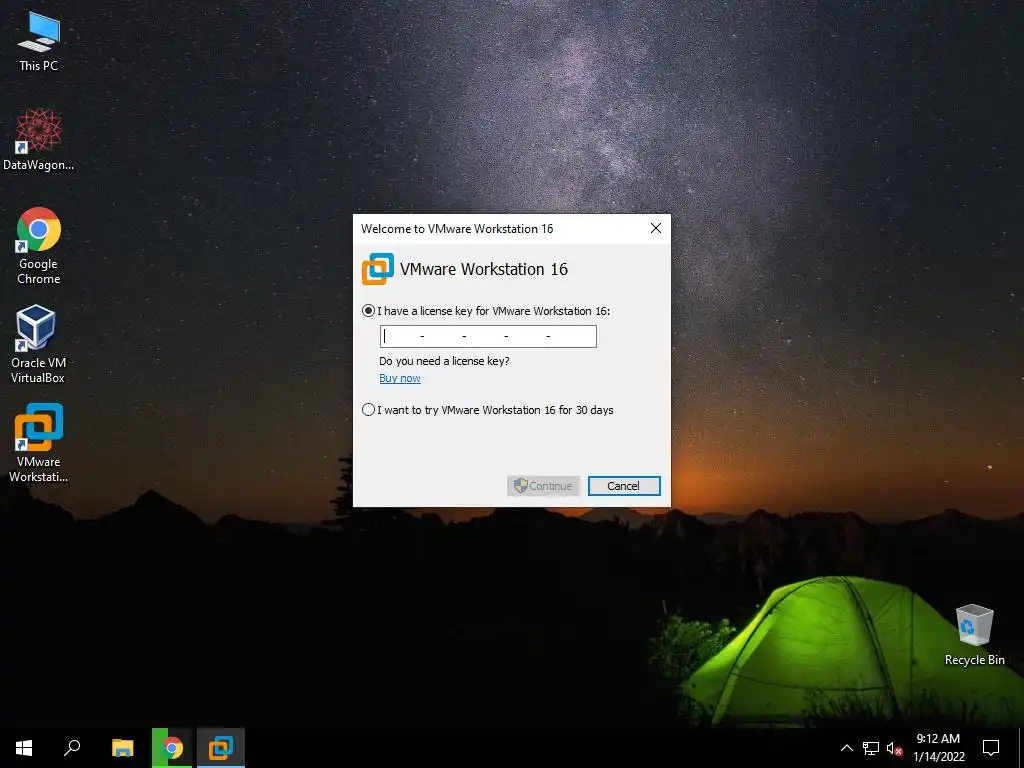Viewport: 1024px width, 768px height.
Task: Click the Continue button
Action: coord(543,486)
